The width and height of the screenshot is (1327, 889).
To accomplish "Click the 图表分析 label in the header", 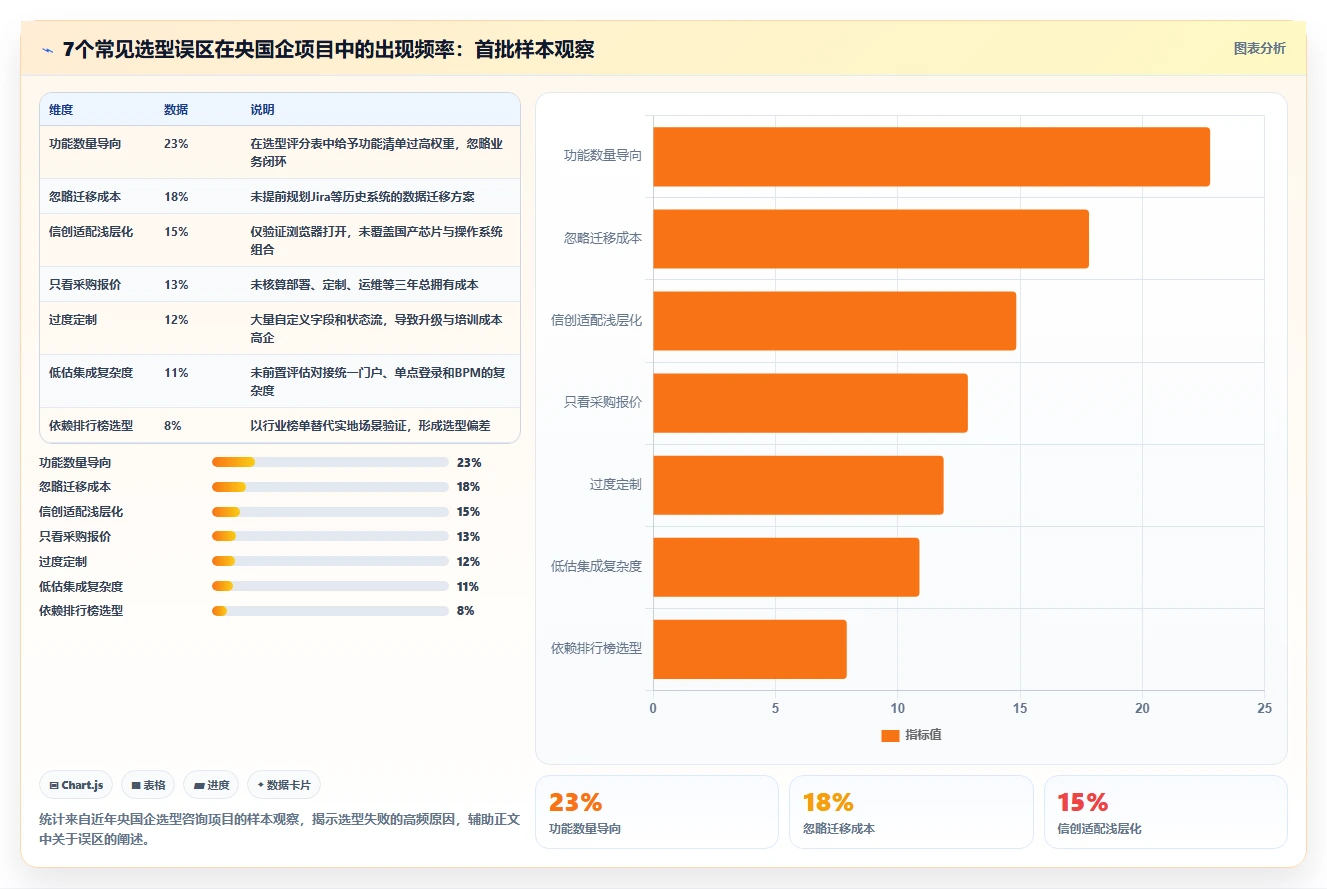I will [1259, 48].
